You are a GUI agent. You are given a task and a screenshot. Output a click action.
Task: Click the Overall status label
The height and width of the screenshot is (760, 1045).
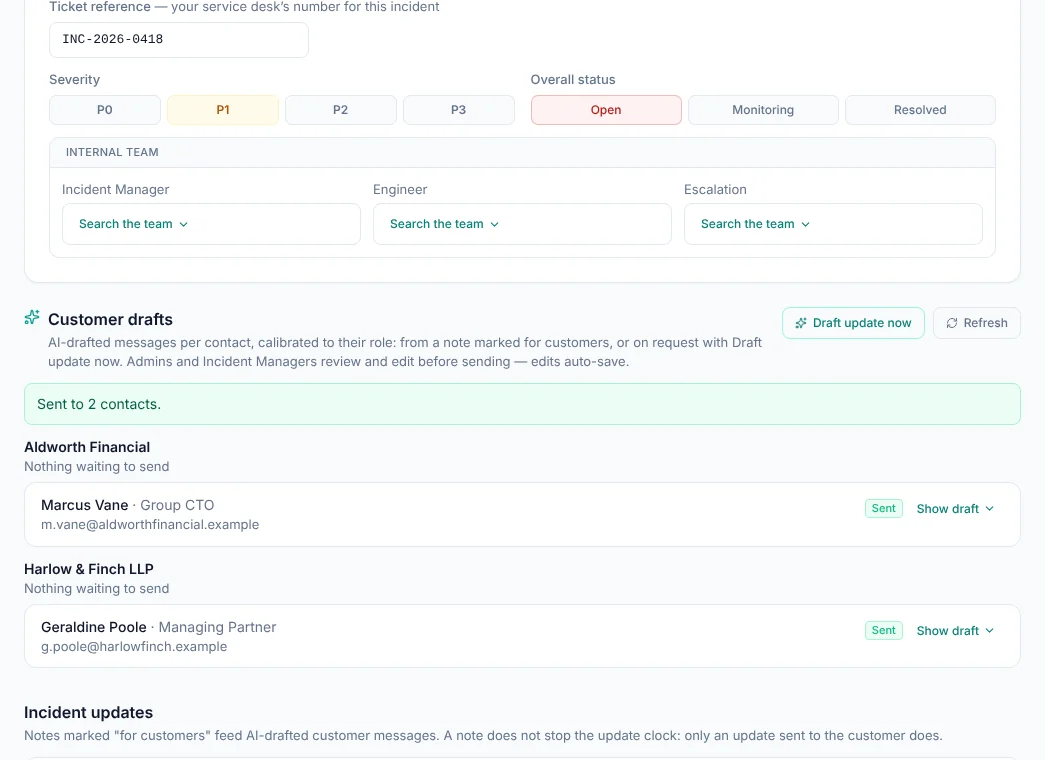573,79
